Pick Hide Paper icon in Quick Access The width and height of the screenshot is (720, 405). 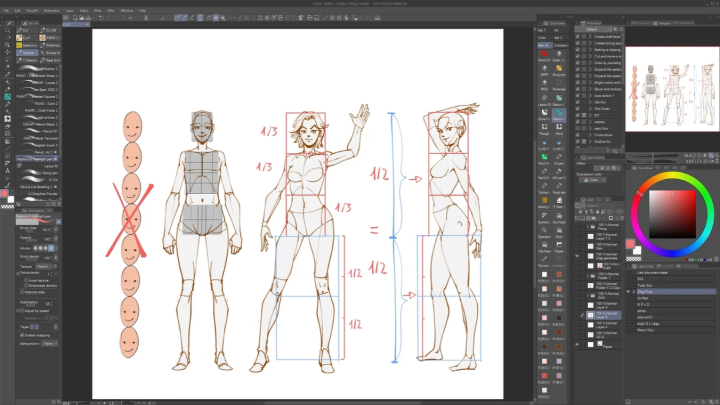coord(544,245)
